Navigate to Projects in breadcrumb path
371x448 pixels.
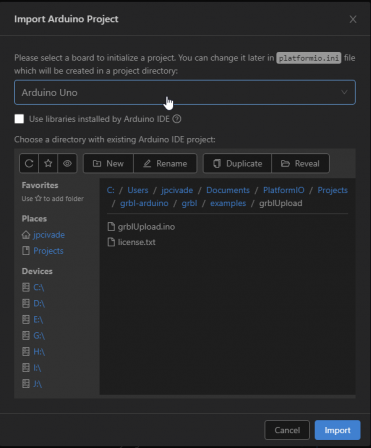[x=332, y=190]
